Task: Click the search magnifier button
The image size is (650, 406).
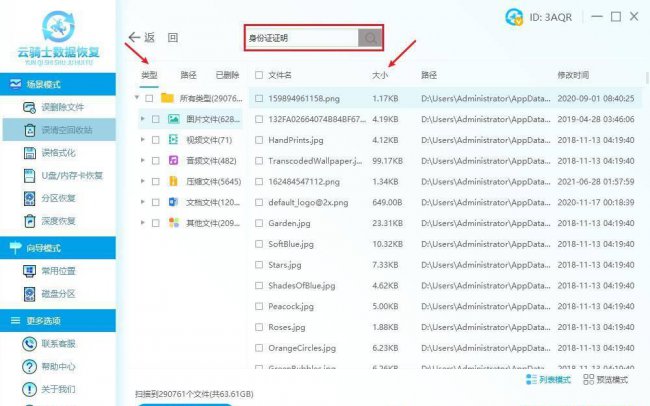Action: (370, 38)
